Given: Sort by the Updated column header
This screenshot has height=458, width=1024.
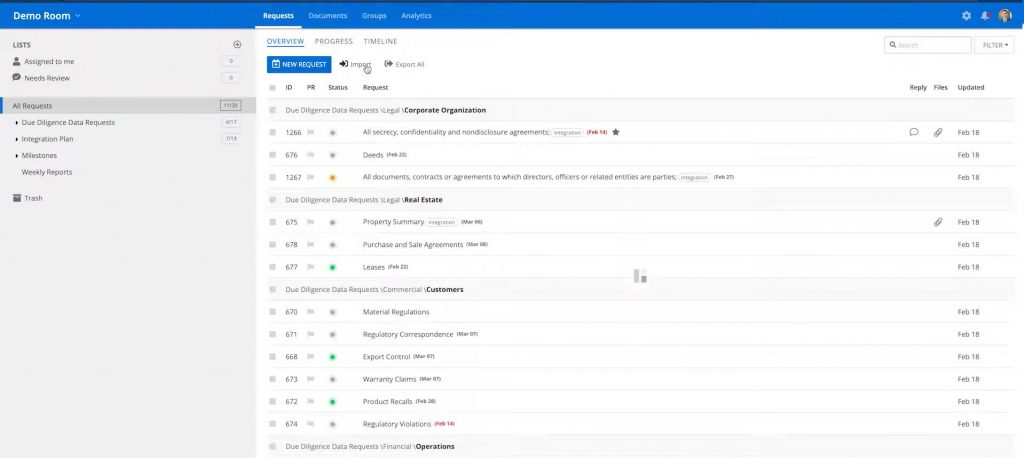Looking at the screenshot, I should [970, 87].
